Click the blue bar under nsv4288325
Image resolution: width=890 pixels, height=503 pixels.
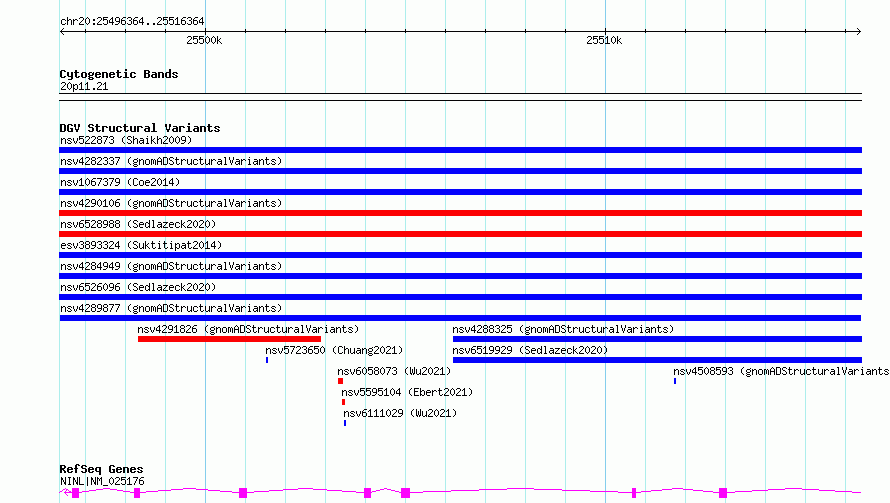click(657, 339)
